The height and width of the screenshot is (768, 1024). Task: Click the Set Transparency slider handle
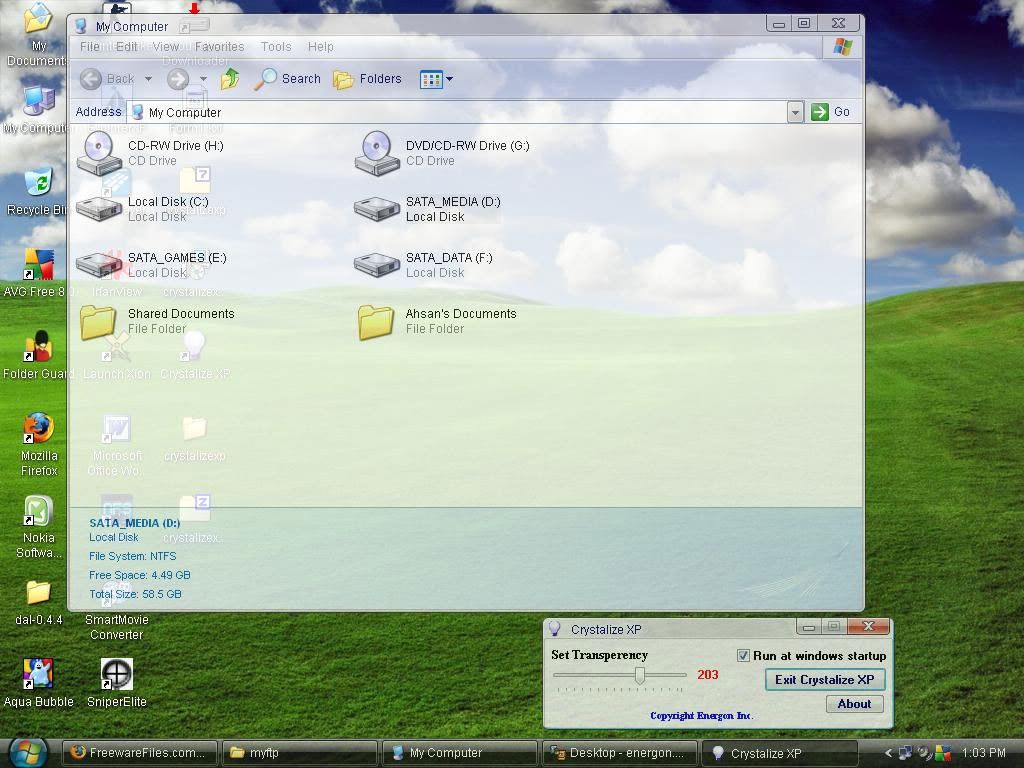pos(640,676)
